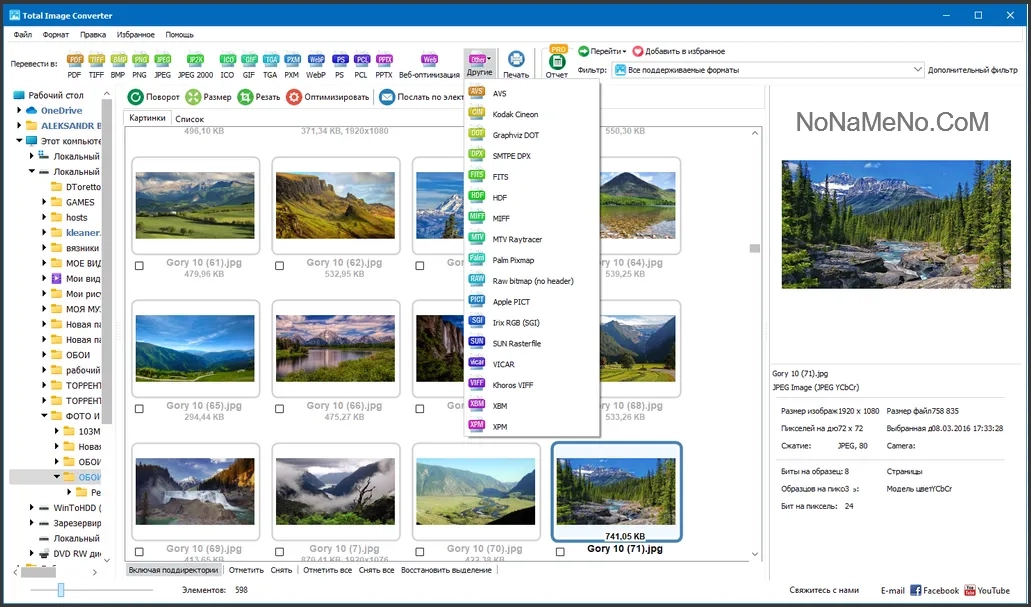Click the thumbnail size slider

click(61, 590)
